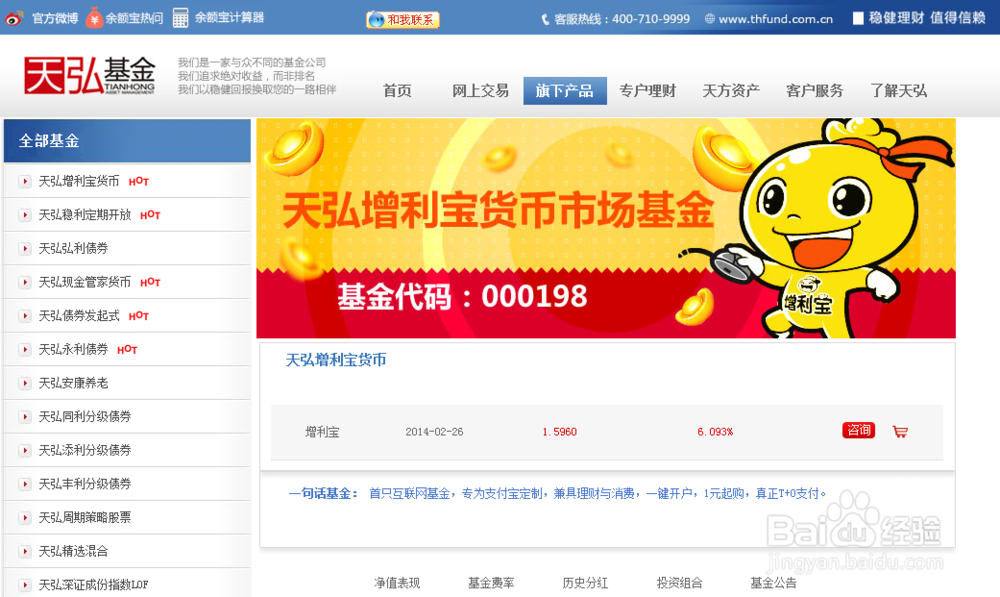Expand arrow beside 天弘同利分级债券
This screenshot has height=597, width=1000.
[24, 417]
